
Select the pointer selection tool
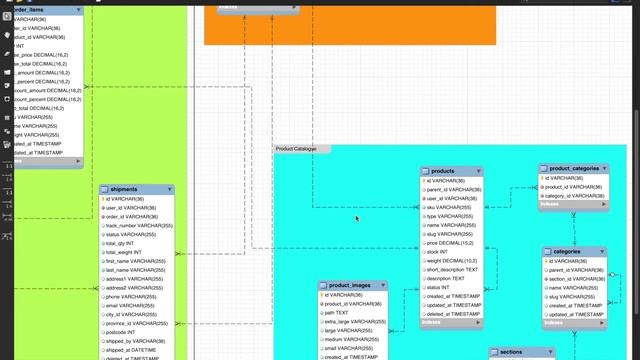[7, 17]
